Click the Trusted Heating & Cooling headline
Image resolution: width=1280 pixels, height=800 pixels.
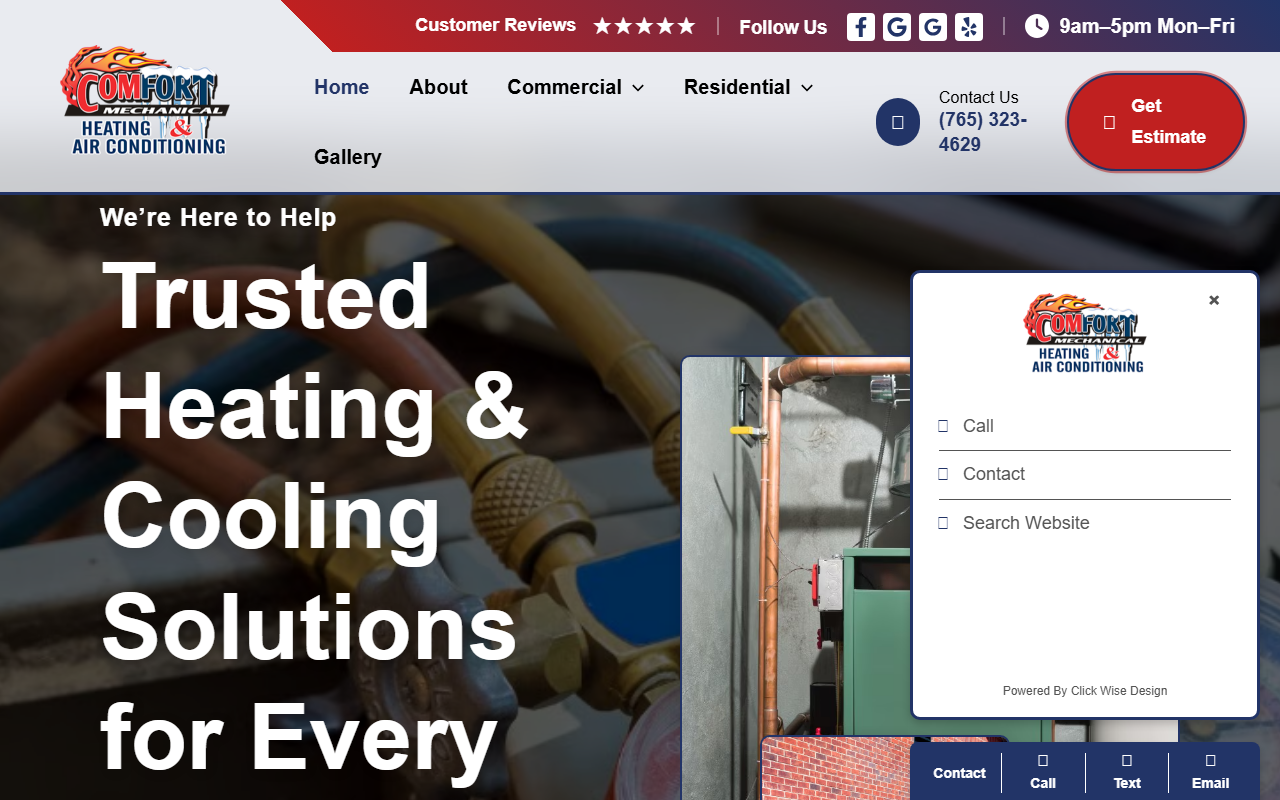coord(315,515)
